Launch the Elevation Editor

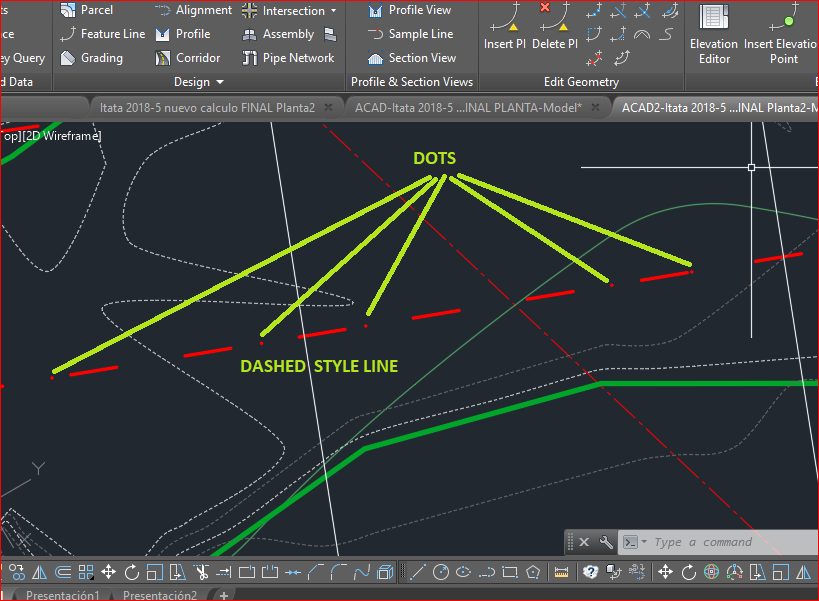pos(713,35)
